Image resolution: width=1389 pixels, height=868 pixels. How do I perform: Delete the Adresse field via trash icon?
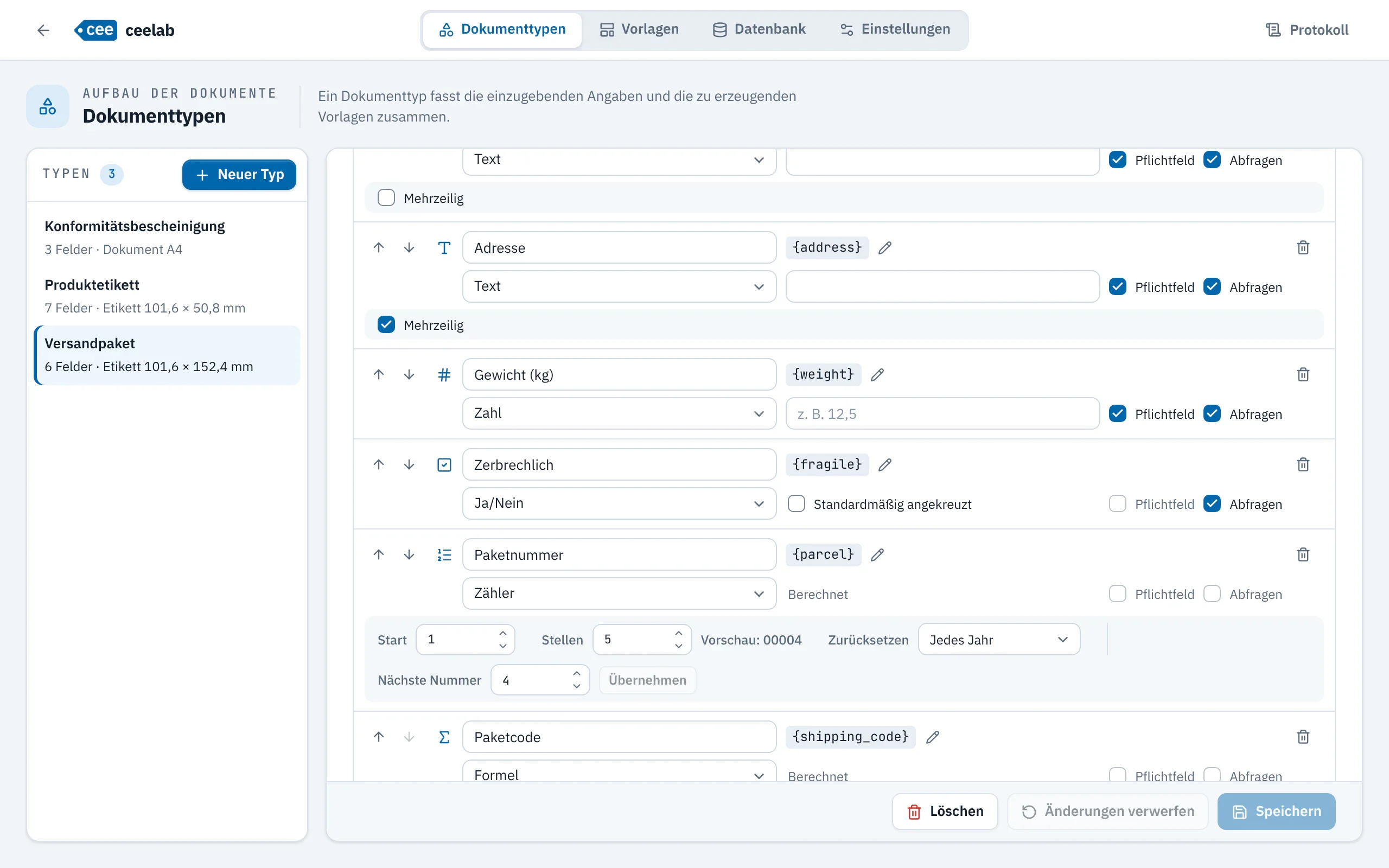click(1303, 247)
